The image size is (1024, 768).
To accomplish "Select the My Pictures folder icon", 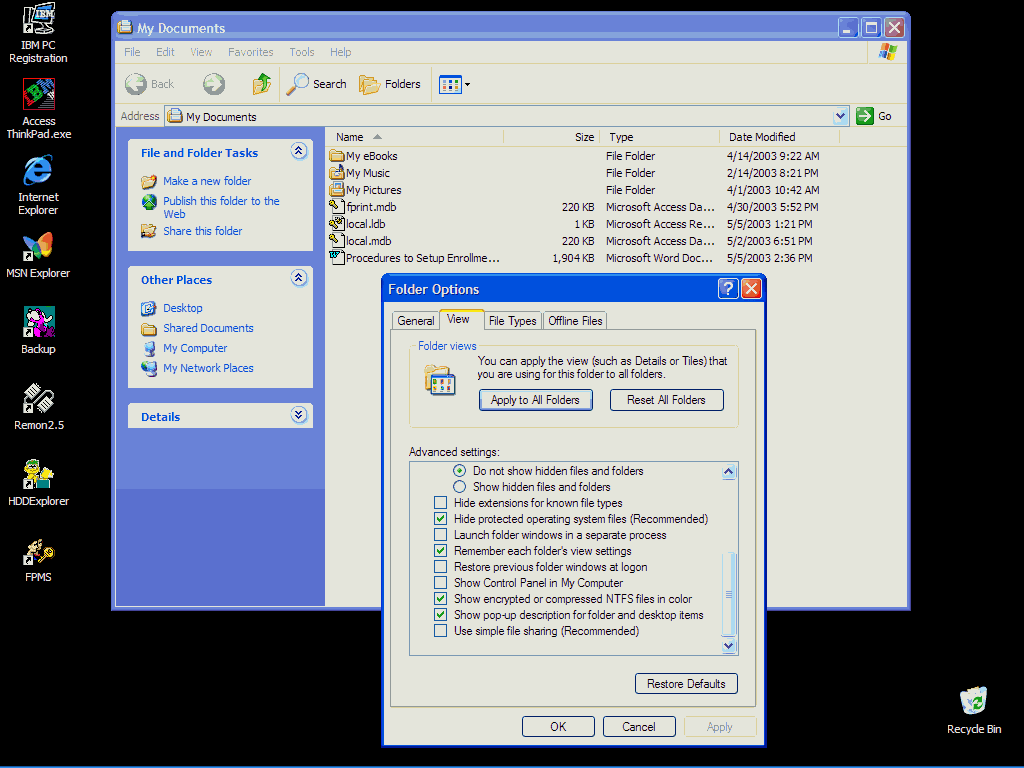I will 337,189.
